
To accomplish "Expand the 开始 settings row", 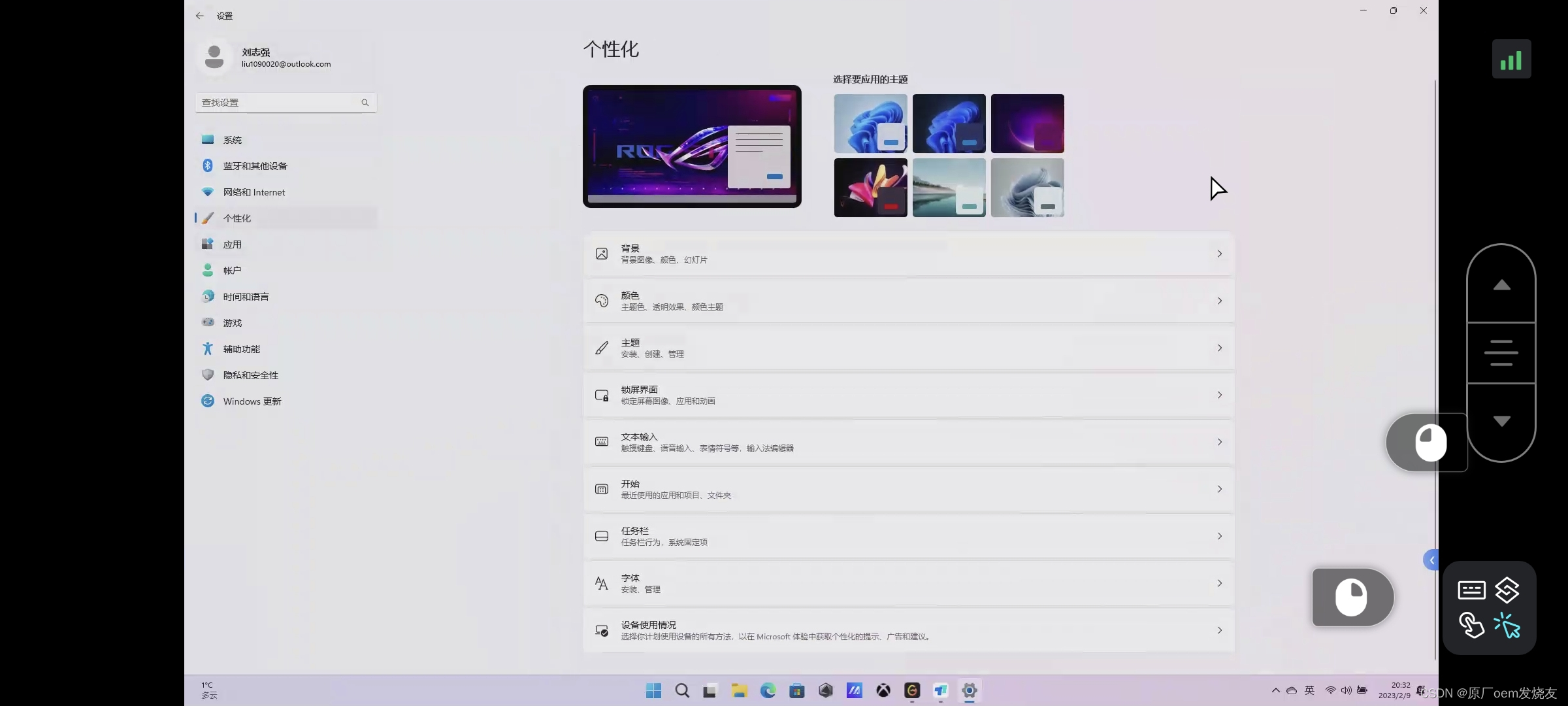I will click(908, 489).
